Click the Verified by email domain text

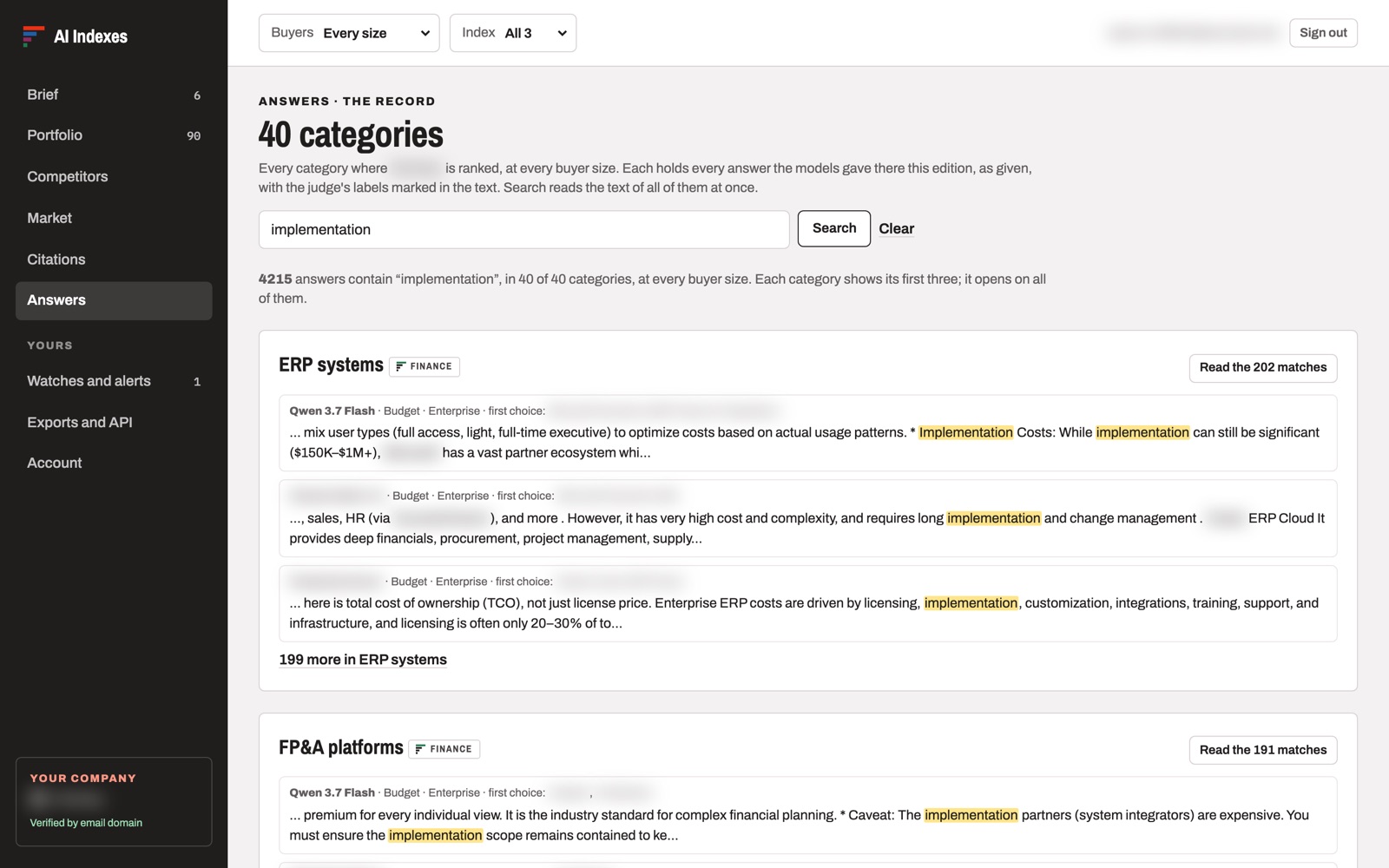[86, 823]
